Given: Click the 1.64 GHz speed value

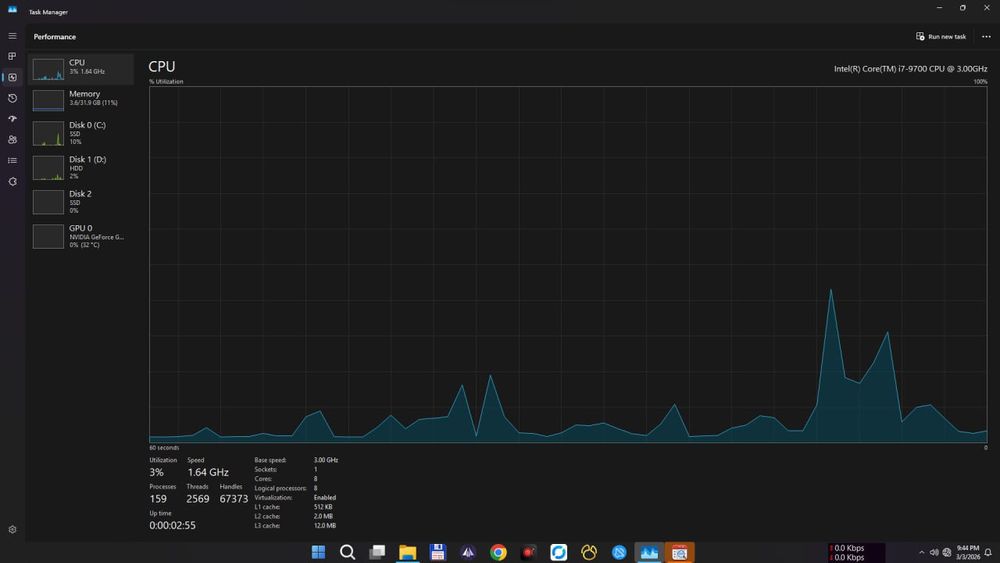Looking at the screenshot, I should pyautogui.click(x=208, y=472).
